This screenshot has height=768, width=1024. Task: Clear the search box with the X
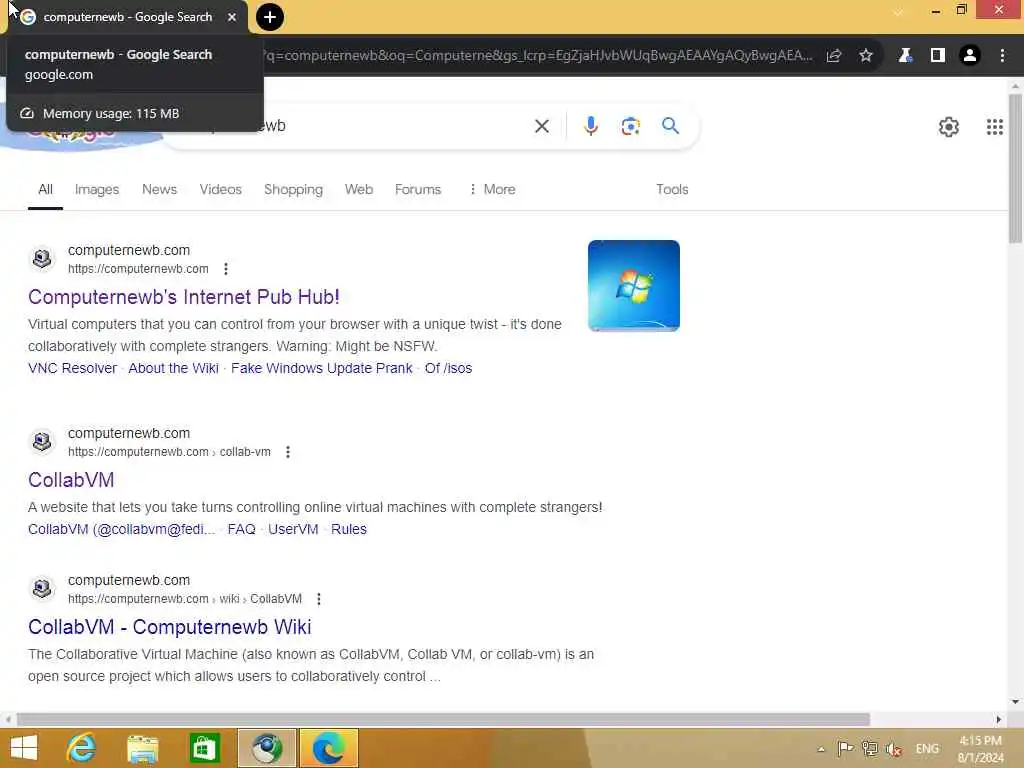(x=542, y=126)
